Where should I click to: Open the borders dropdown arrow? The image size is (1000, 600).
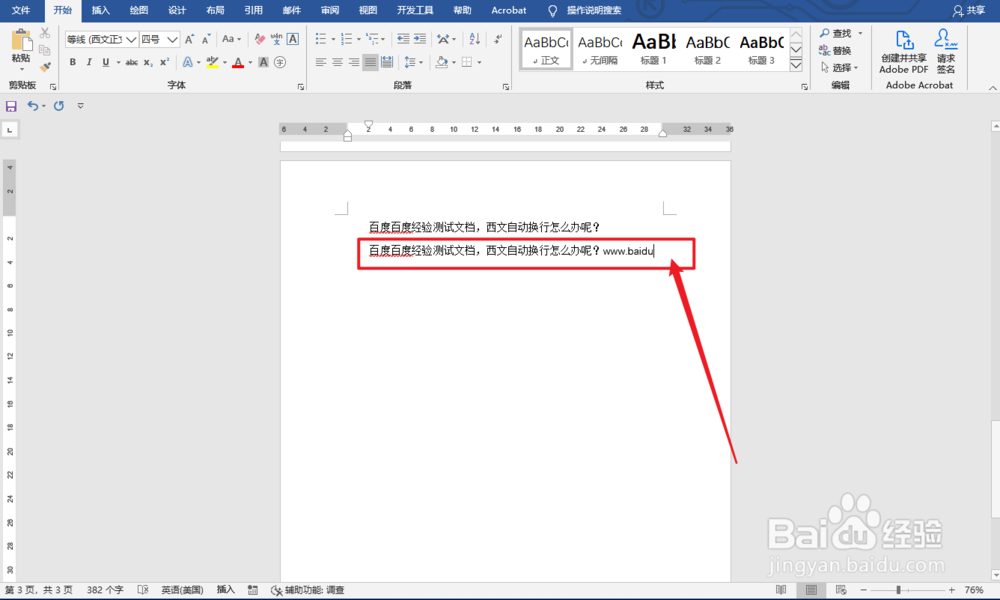click(x=479, y=62)
